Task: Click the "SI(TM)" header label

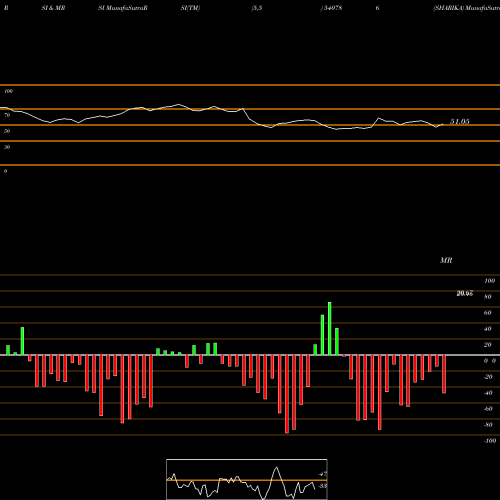Action: [x=190, y=8]
